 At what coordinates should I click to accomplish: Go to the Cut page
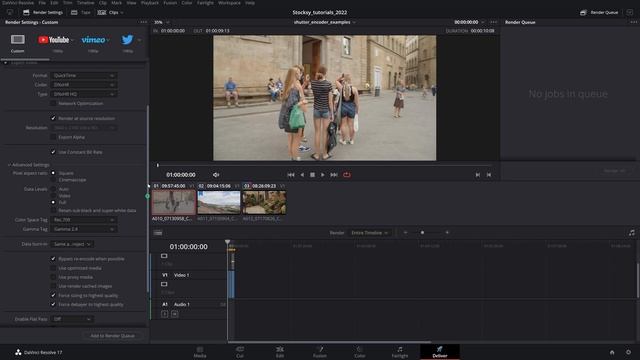(x=240, y=352)
